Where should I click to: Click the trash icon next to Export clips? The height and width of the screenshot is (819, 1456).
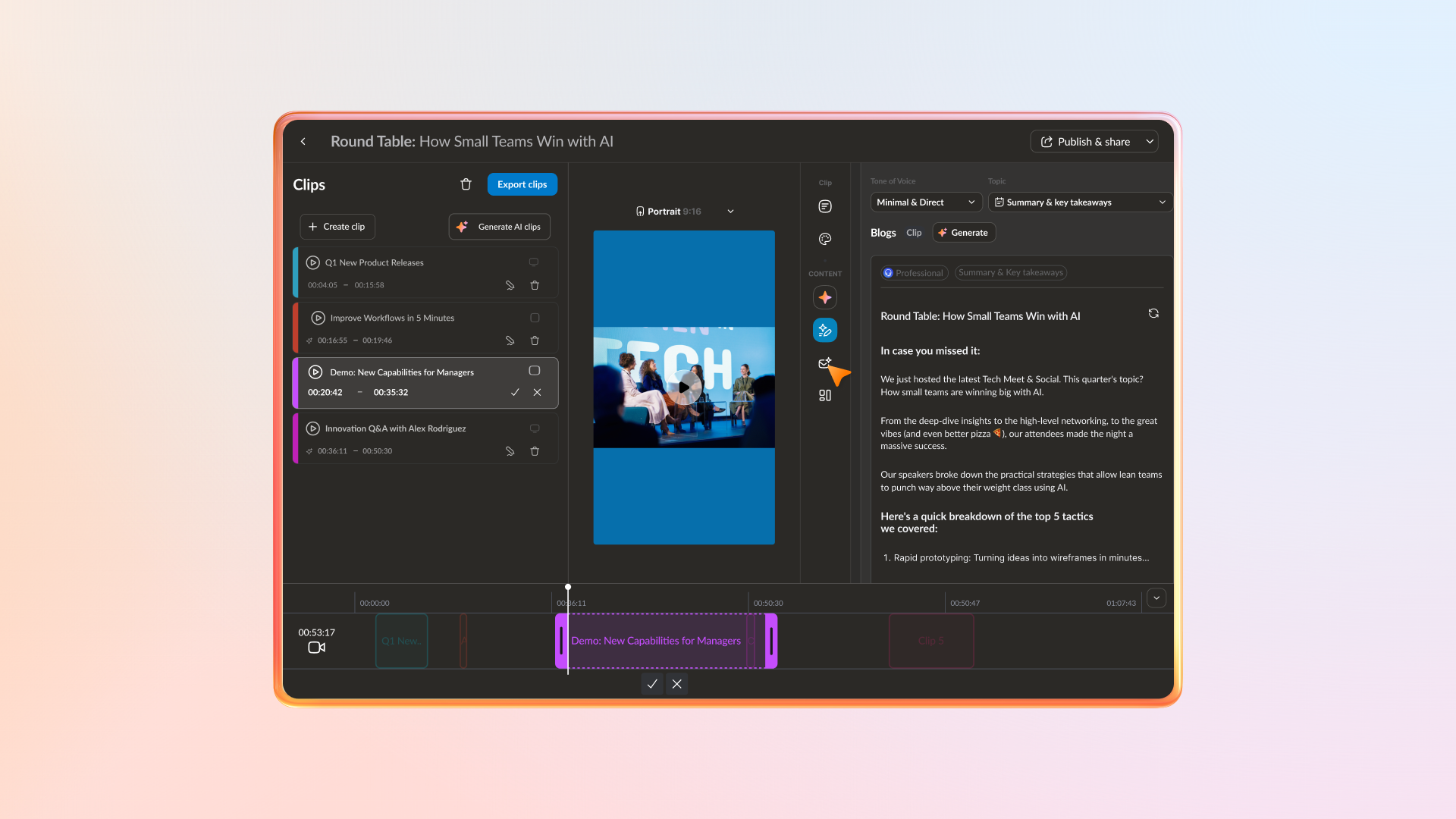point(466,184)
